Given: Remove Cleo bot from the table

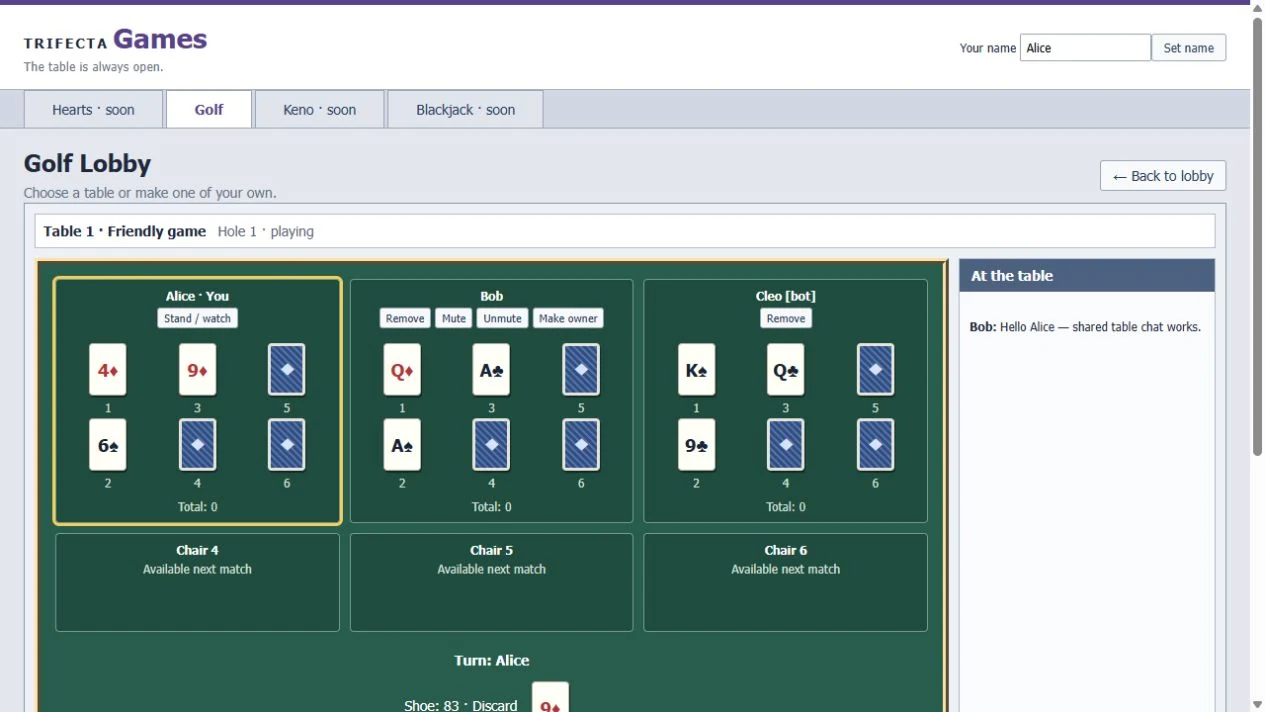Looking at the screenshot, I should click(x=786, y=318).
